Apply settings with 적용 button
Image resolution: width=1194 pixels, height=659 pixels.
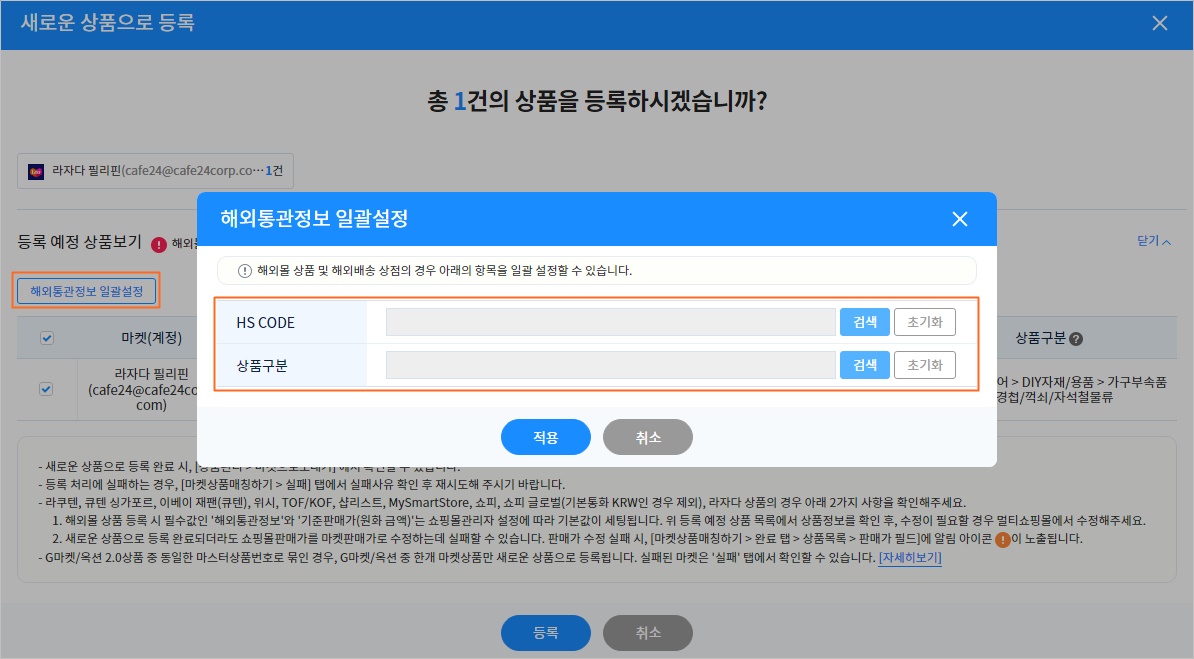click(x=545, y=437)
